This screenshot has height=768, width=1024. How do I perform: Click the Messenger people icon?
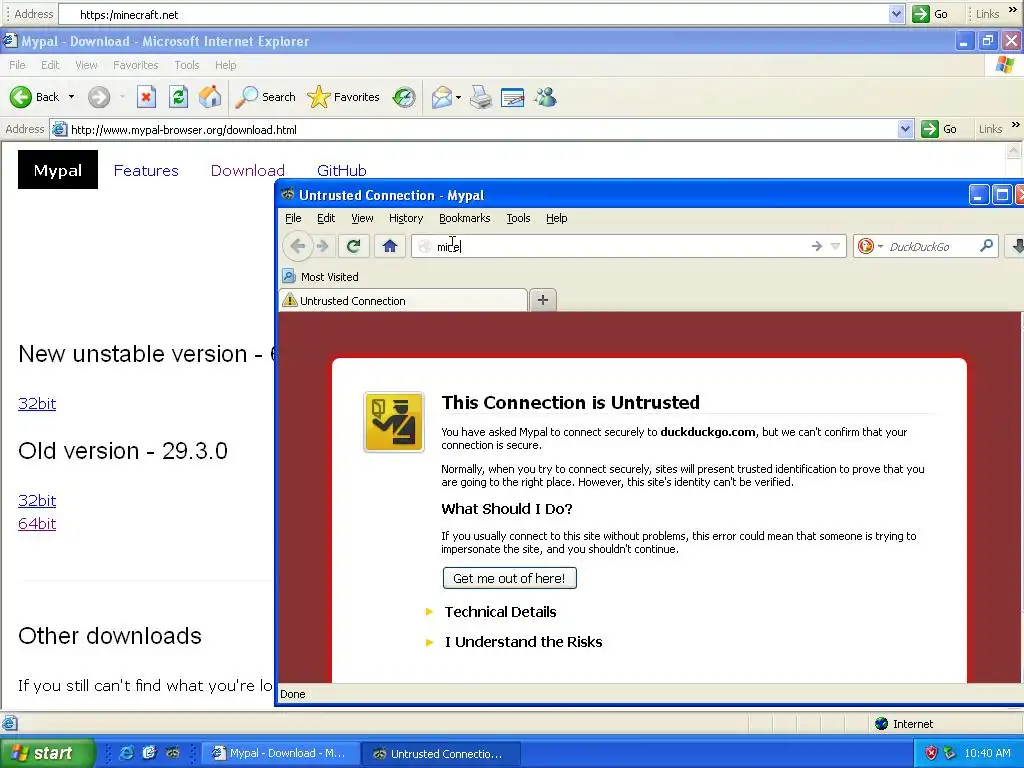pyautogui.click(x=545, y=97)
